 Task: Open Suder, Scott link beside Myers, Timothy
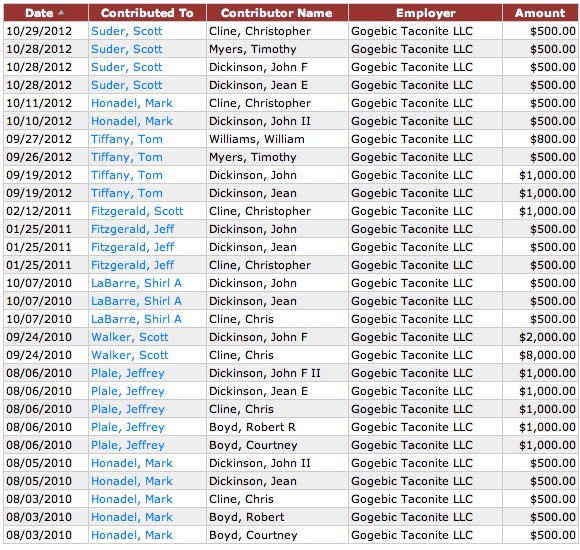pyautogui.click(x=127, y=49)
